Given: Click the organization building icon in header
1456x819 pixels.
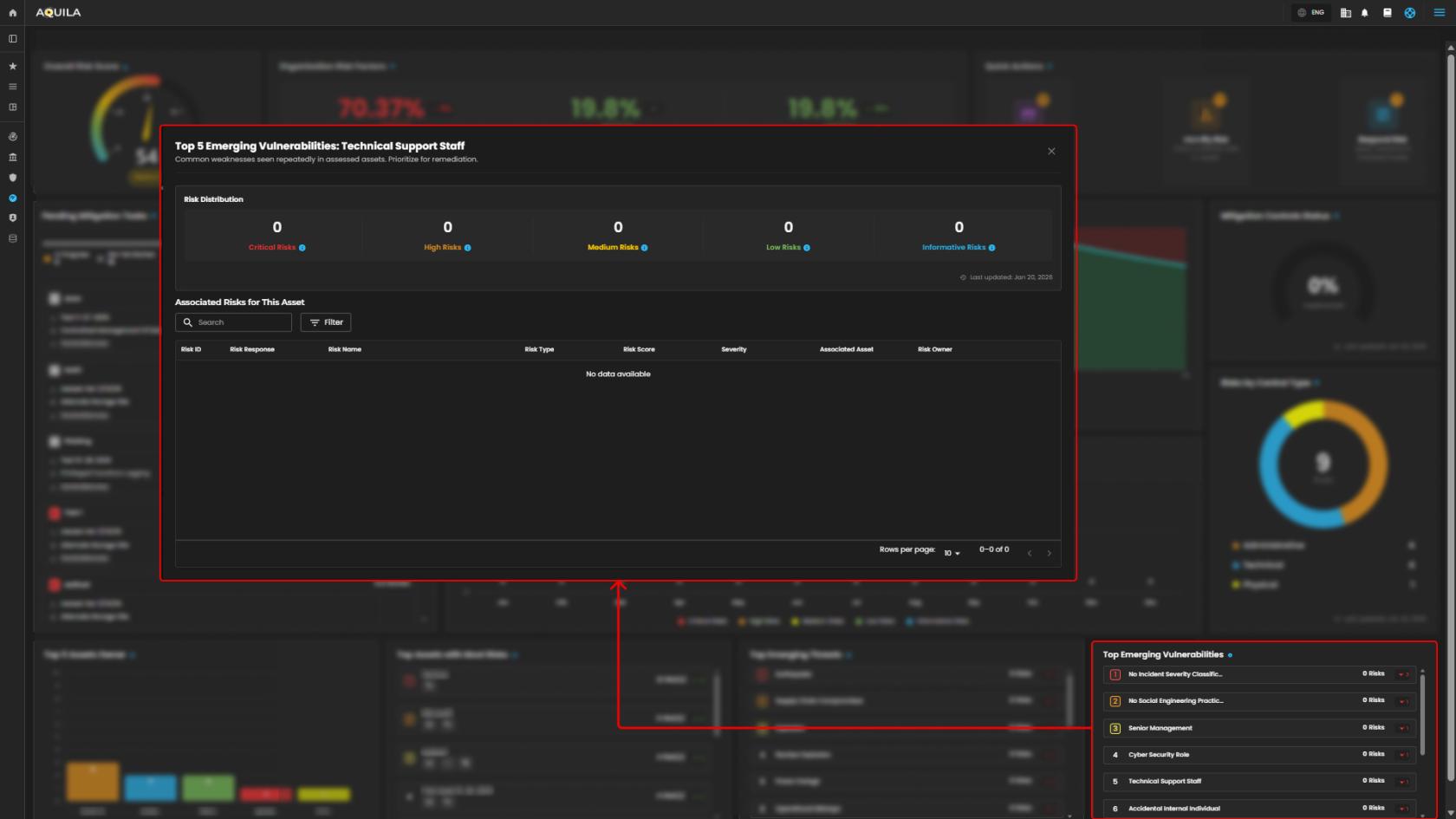Looking at the screenshot, I should tap(1345, 13).
